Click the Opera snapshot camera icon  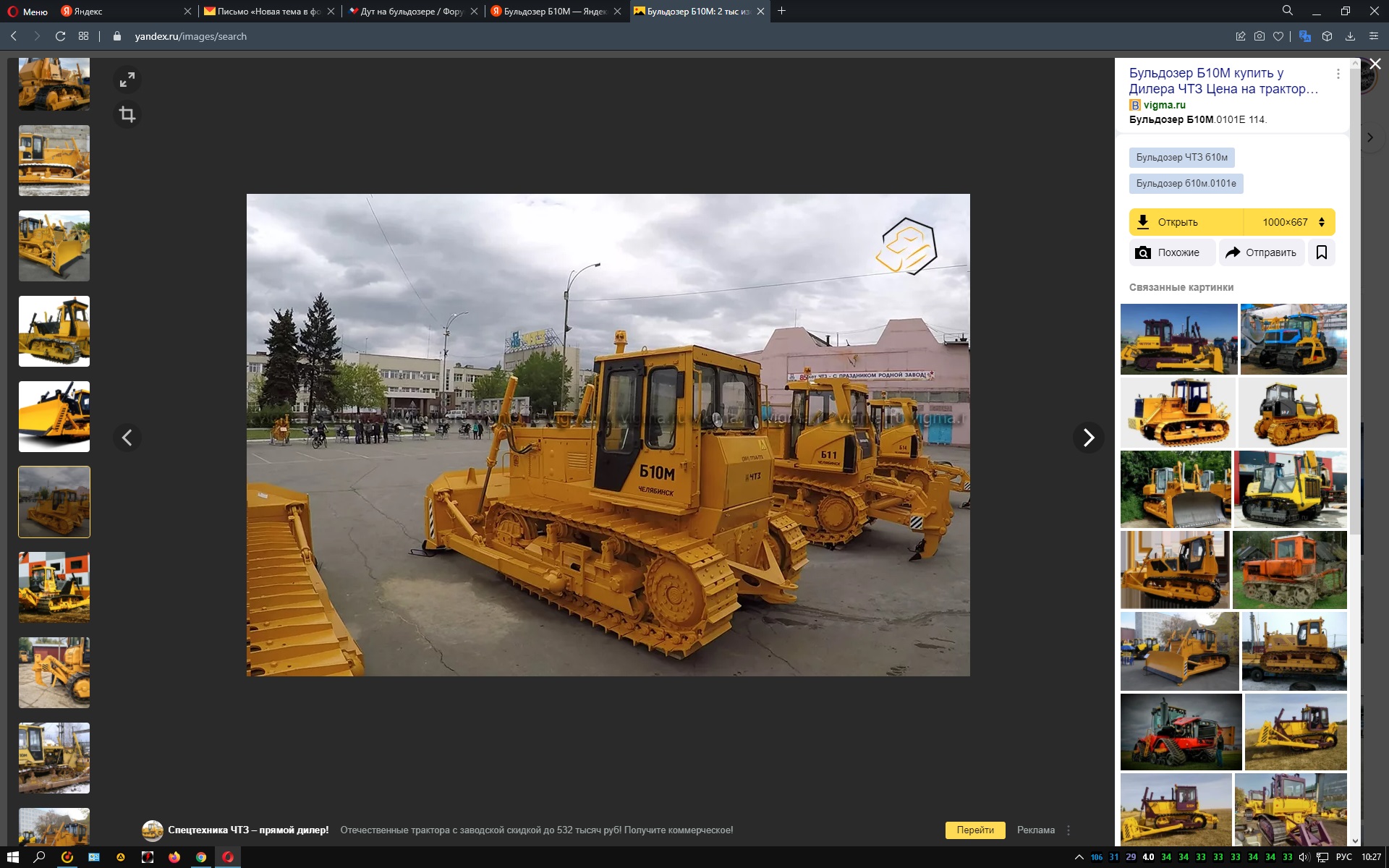click(1260, 36)
